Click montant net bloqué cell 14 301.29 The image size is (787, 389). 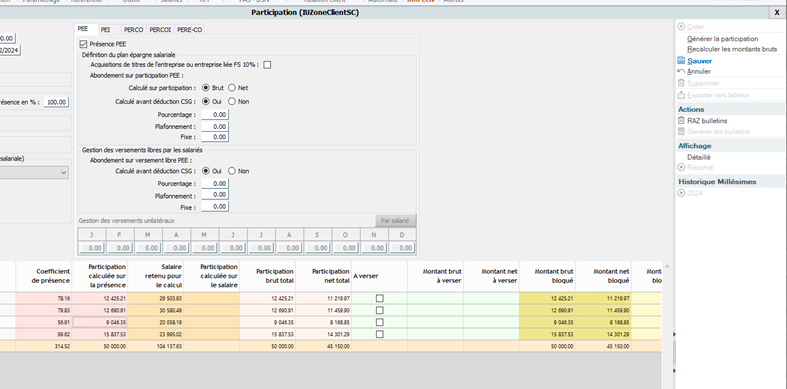pyautogui.click(x=603, y=334)
